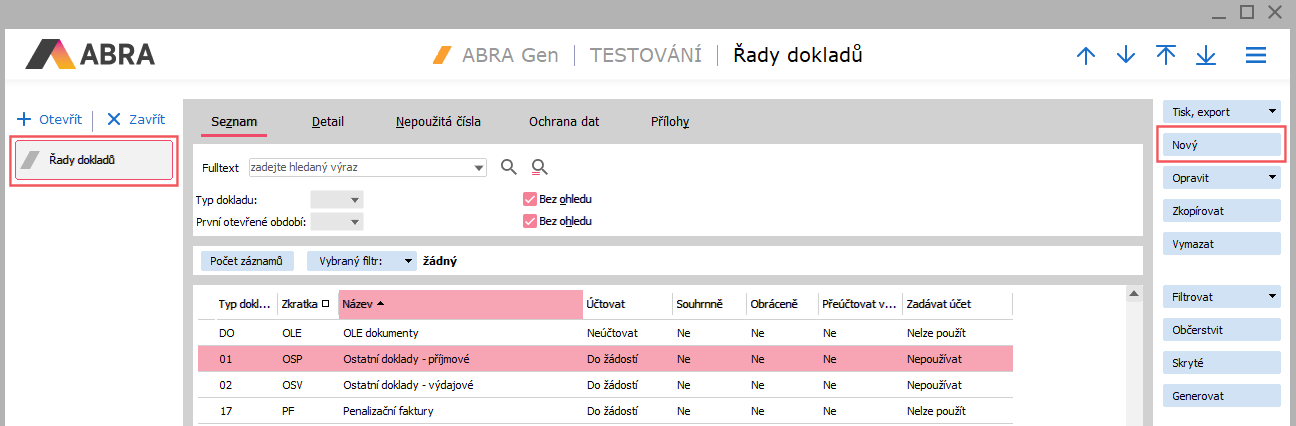Click the Zkratka column header checkbox
Image resolution: width=1296 pixels, height=426 pixels.
point(325,304)
